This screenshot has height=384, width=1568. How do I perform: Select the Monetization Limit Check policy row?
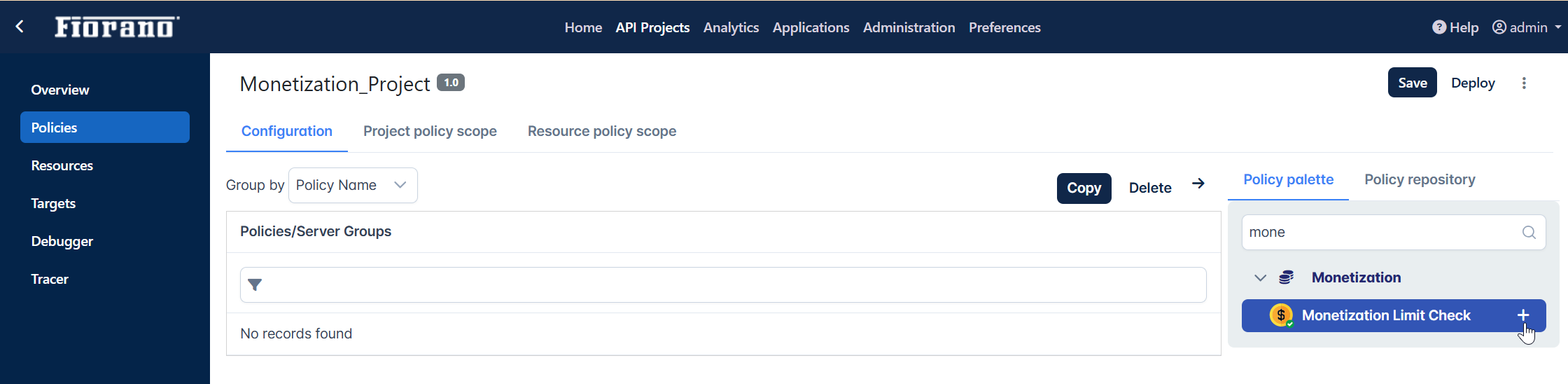(x=1394, y=315)
